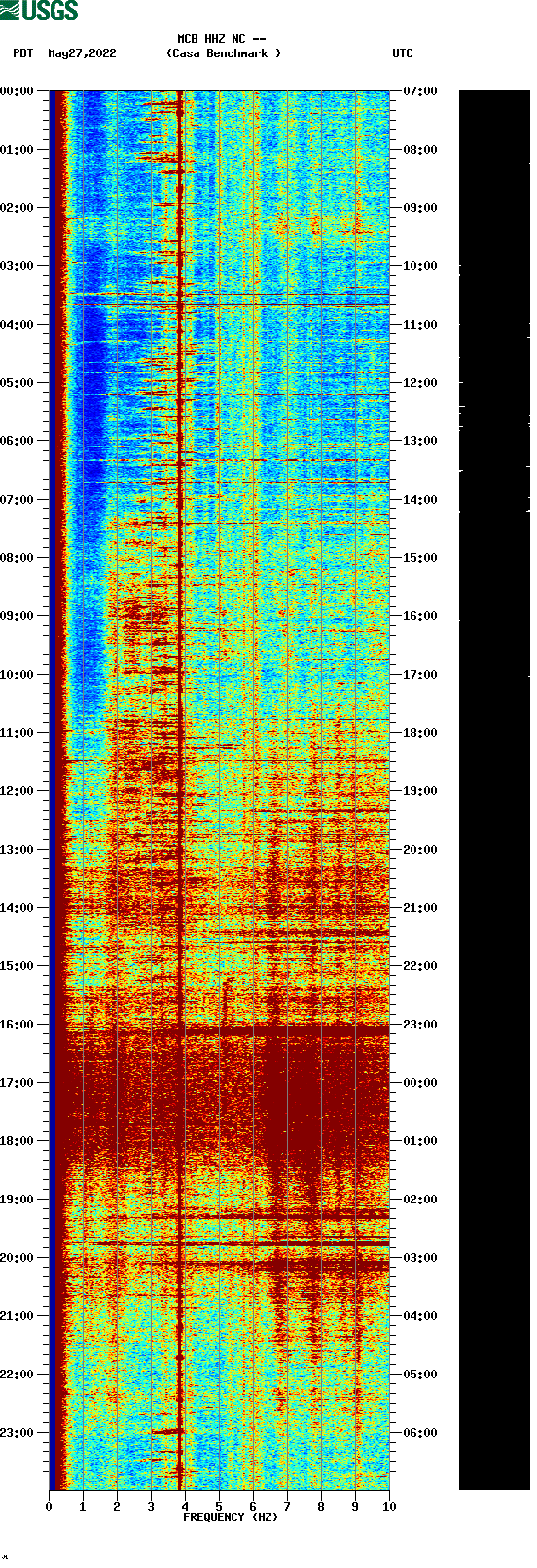Click the '00:00' label on the PDT axis

(x=18, y=91)
